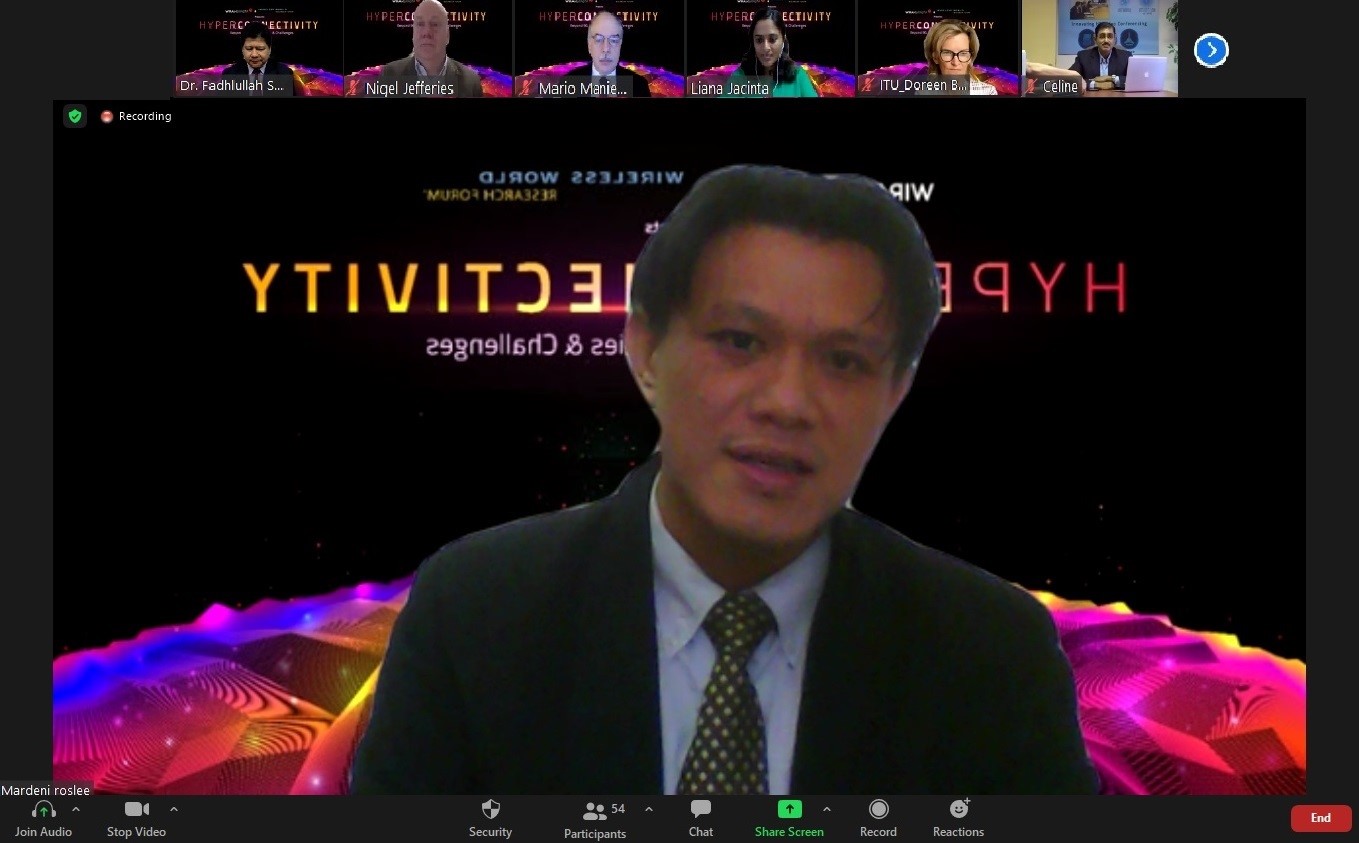
Task: Click the red Recording indicator
Action: click(x=107, y=116)
